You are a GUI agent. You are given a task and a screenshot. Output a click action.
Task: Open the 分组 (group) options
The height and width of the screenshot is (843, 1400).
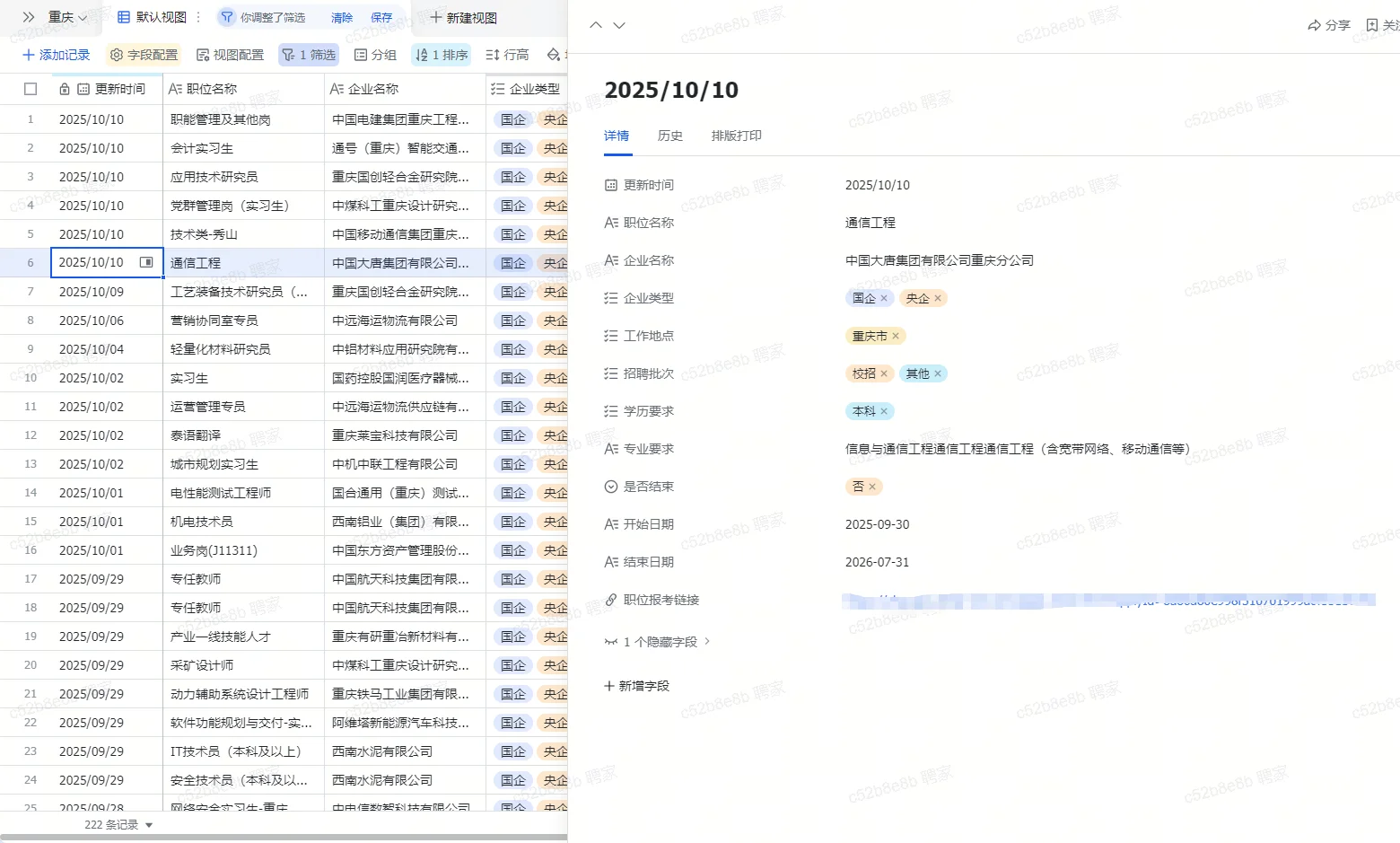(x=375, y=54)
